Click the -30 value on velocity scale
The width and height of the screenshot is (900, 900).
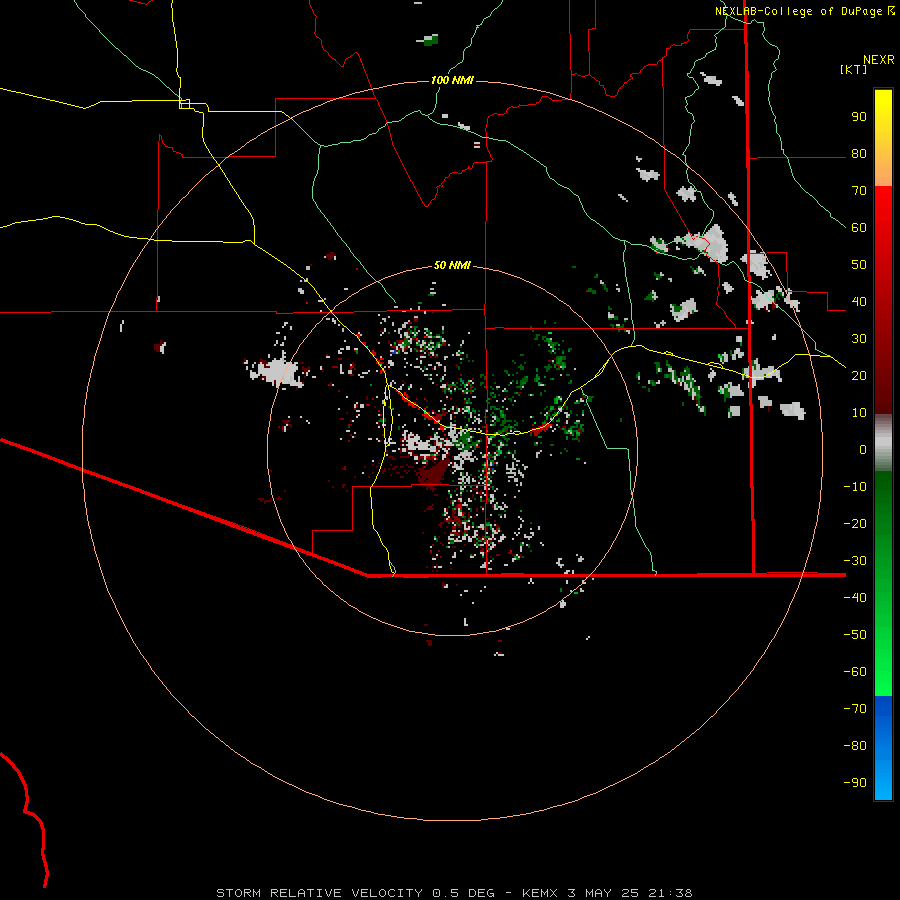[x=855, y=561]
